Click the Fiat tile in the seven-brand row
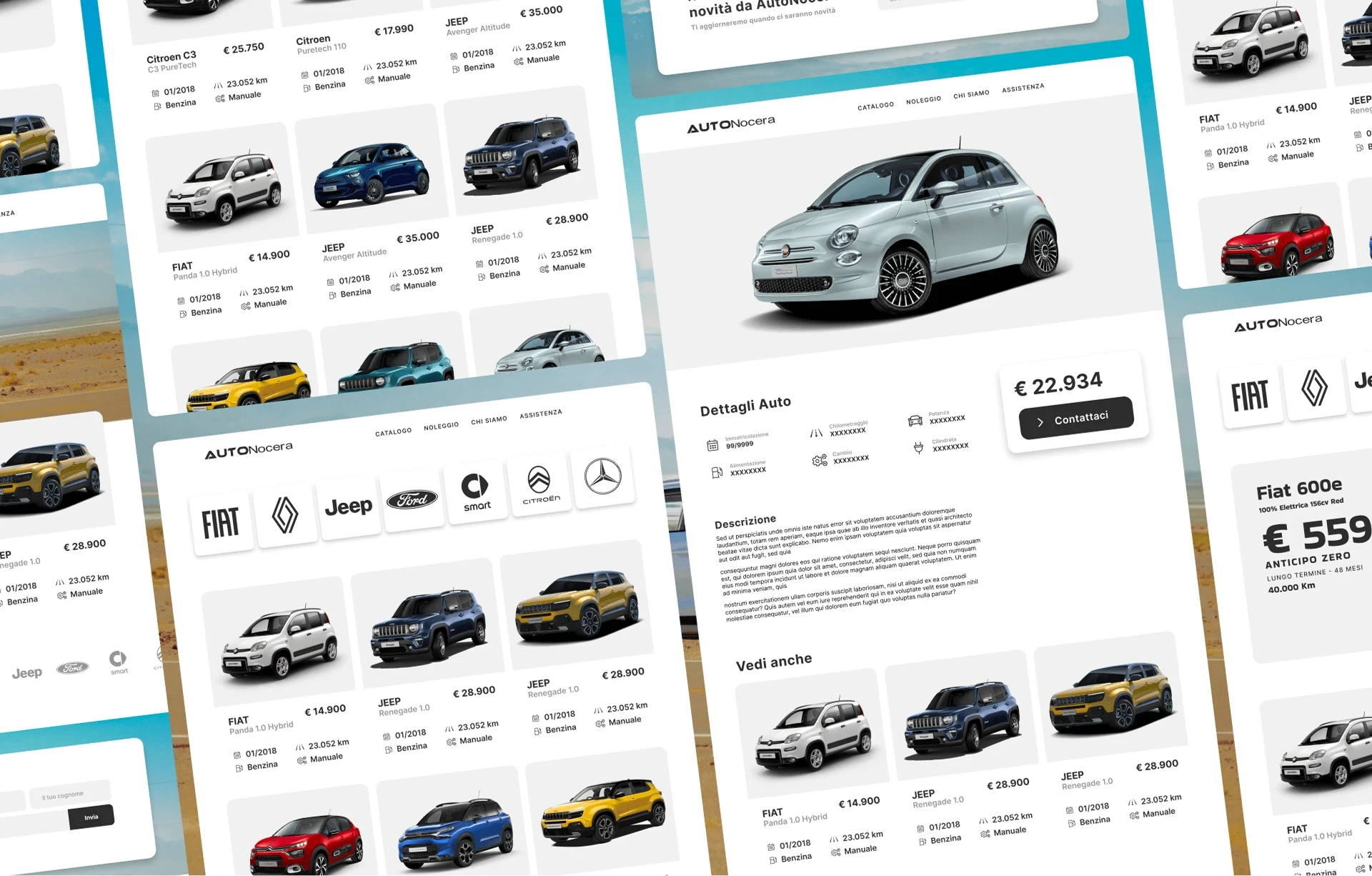Image resolution: width=1372 pixels, height=876 pixels. 221,524
